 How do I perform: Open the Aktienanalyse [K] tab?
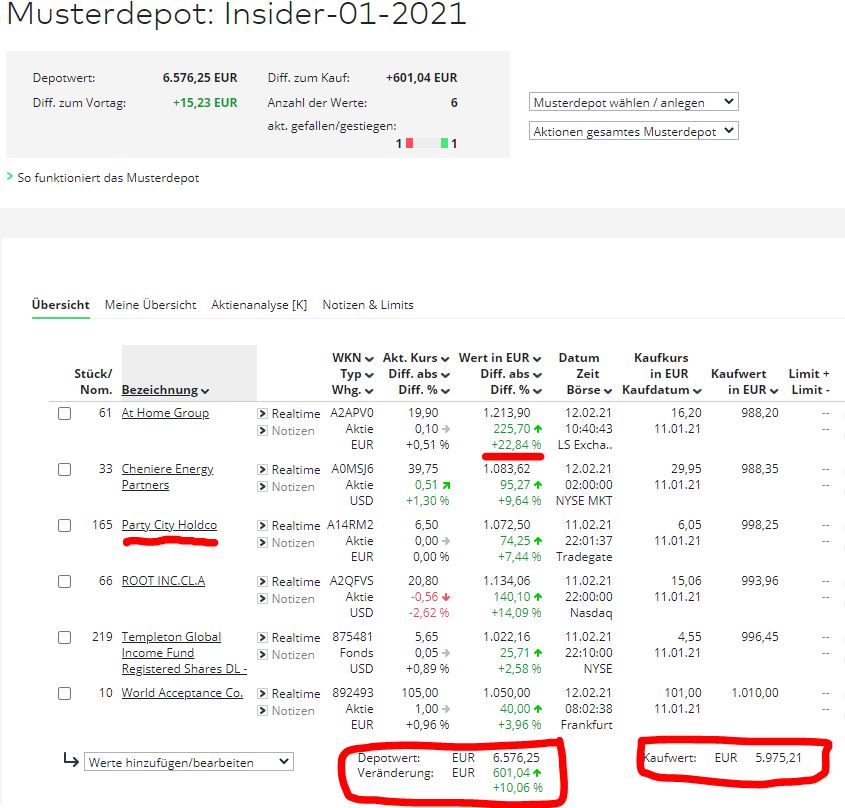(x=259, y=305)
